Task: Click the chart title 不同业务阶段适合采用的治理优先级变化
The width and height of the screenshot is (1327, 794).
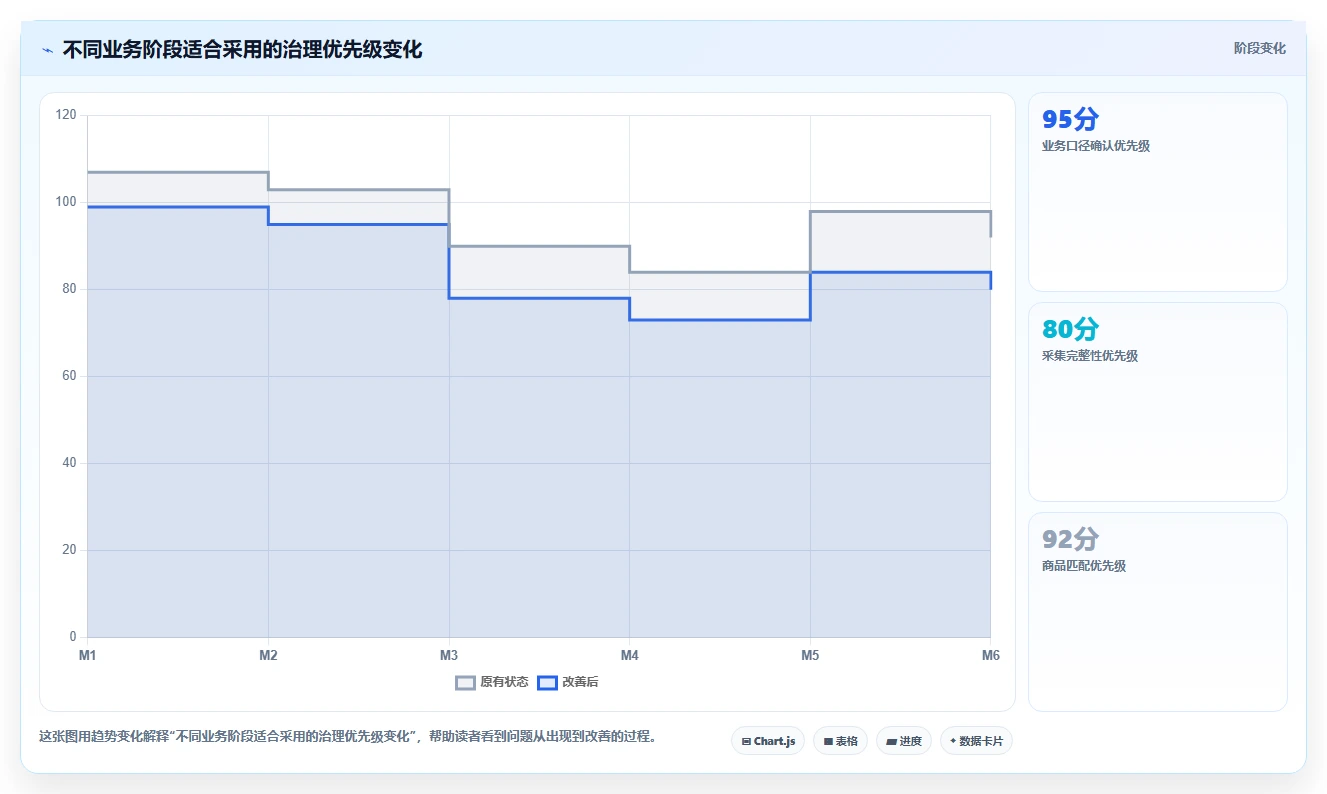Action: click(242, 49)
